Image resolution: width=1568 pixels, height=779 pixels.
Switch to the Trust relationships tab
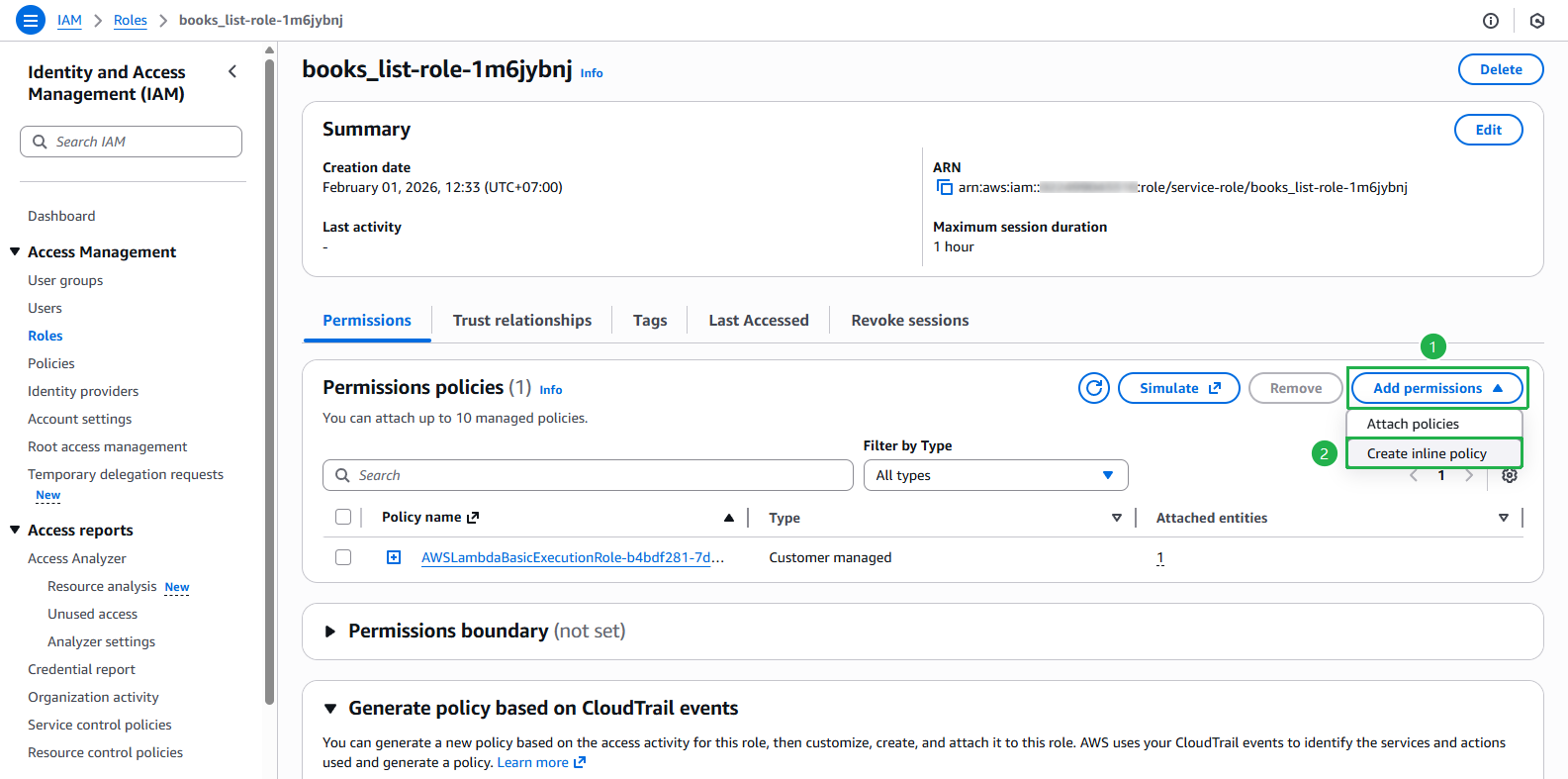tap(522, 320)
